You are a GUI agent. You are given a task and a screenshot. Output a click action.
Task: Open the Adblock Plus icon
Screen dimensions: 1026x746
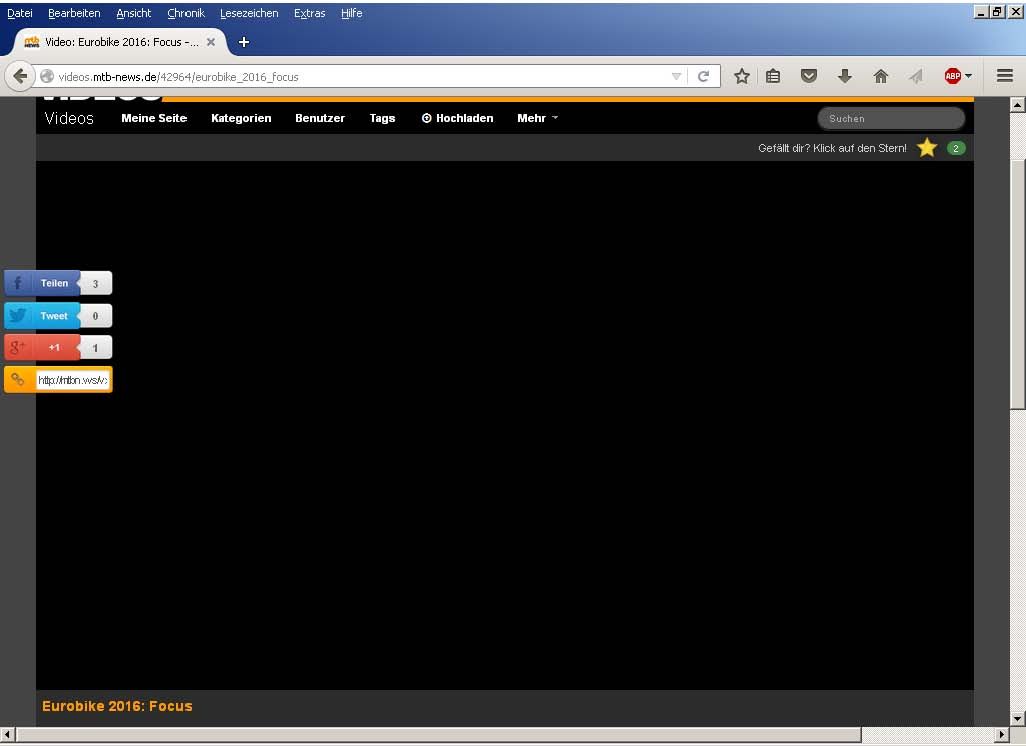(x=953, y=76)
